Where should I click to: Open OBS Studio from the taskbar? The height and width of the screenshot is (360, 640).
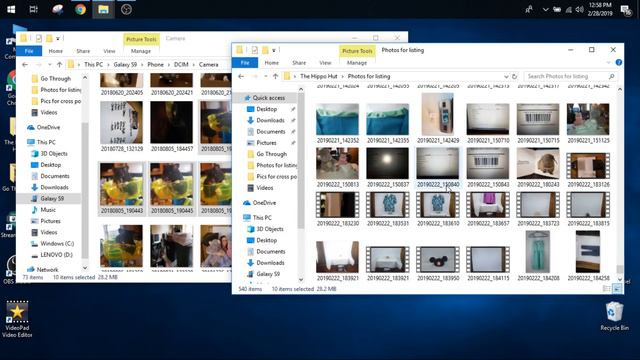(126, 9)
